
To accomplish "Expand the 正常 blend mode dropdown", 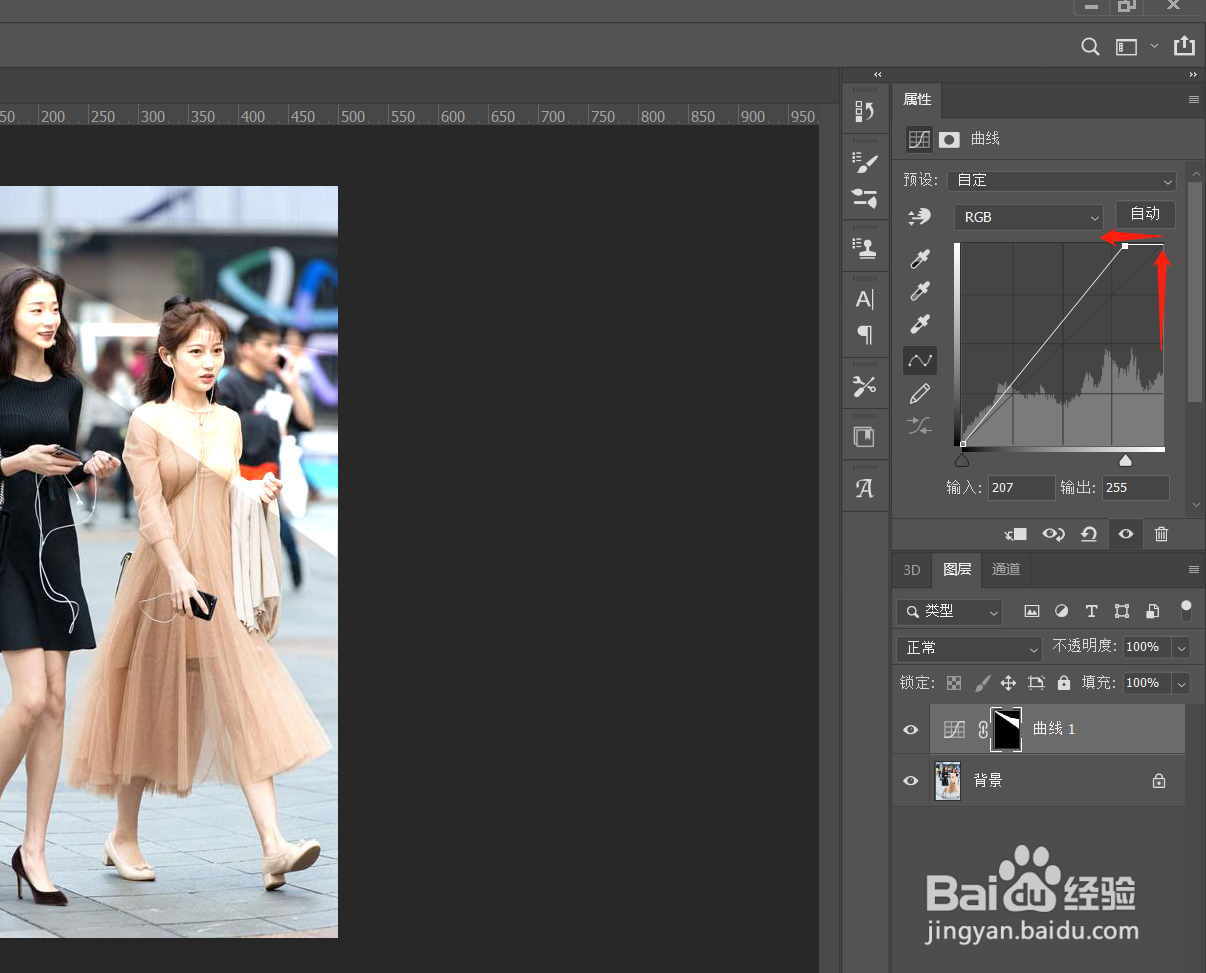I will coord(968,648).
